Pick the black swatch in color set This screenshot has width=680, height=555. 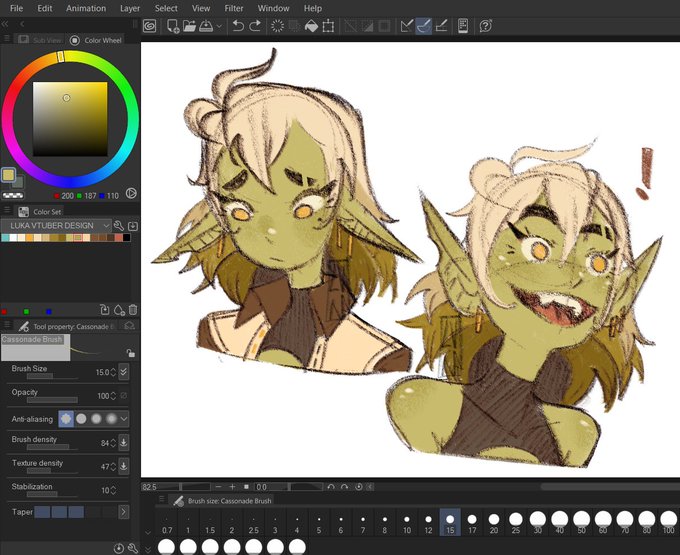point(127,238)
